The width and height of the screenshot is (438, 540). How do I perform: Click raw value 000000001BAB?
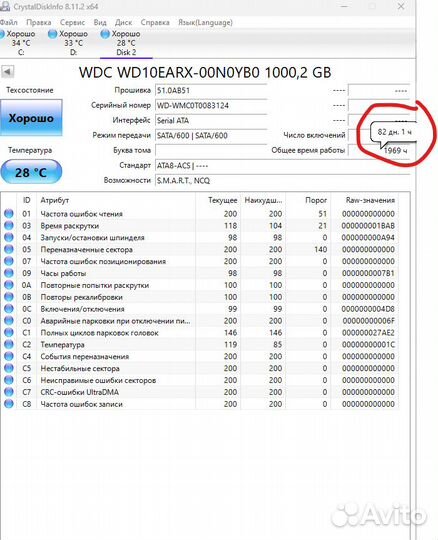[x=368, y=226]
